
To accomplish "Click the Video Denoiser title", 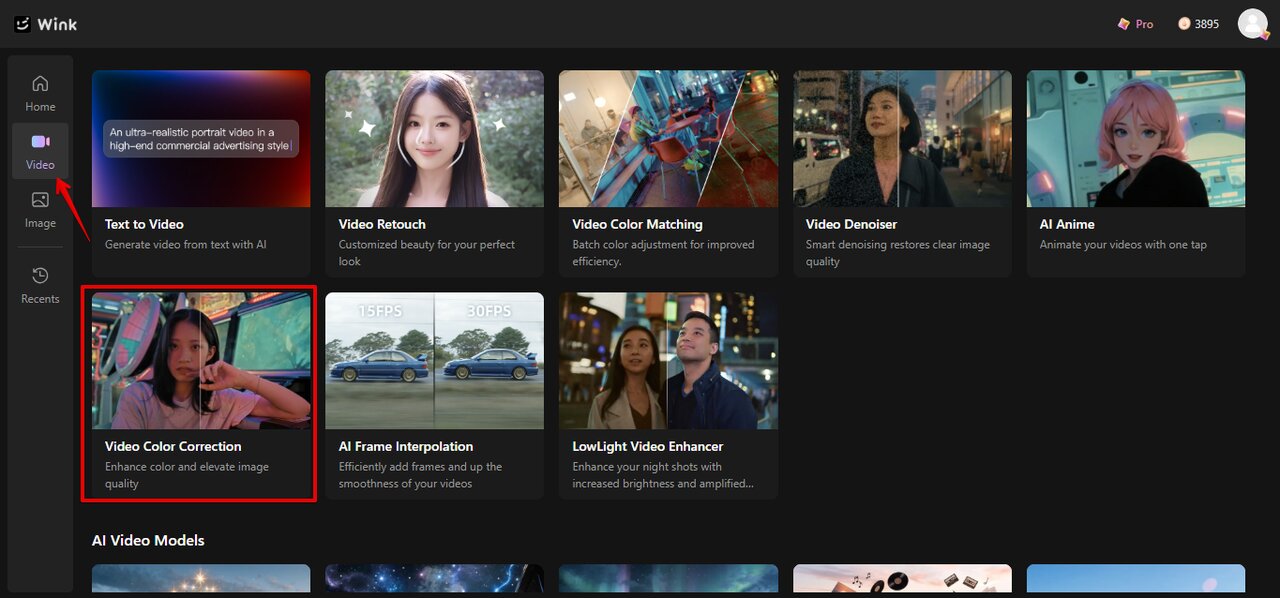I will (x=851, y=224).
